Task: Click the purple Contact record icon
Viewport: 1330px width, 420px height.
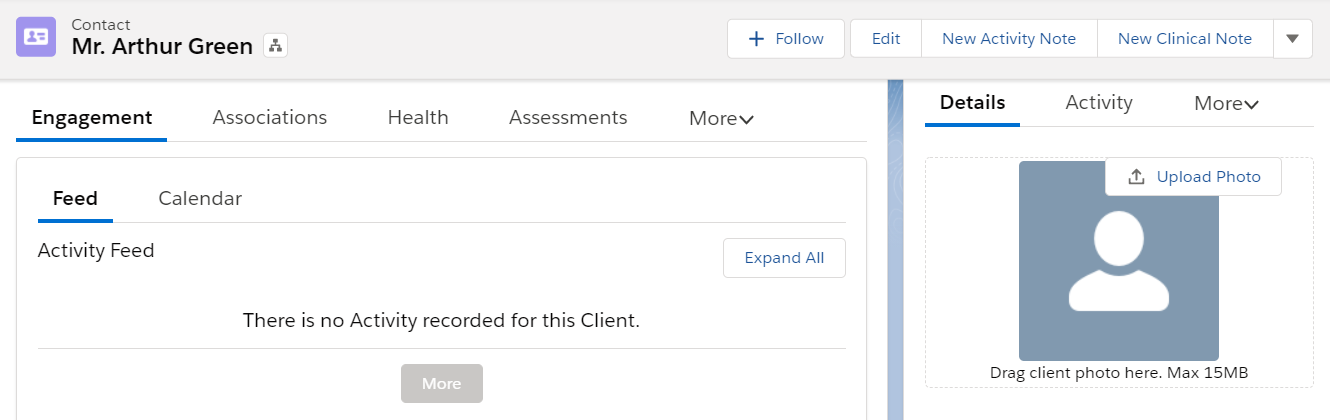Action: click(36, 37)
